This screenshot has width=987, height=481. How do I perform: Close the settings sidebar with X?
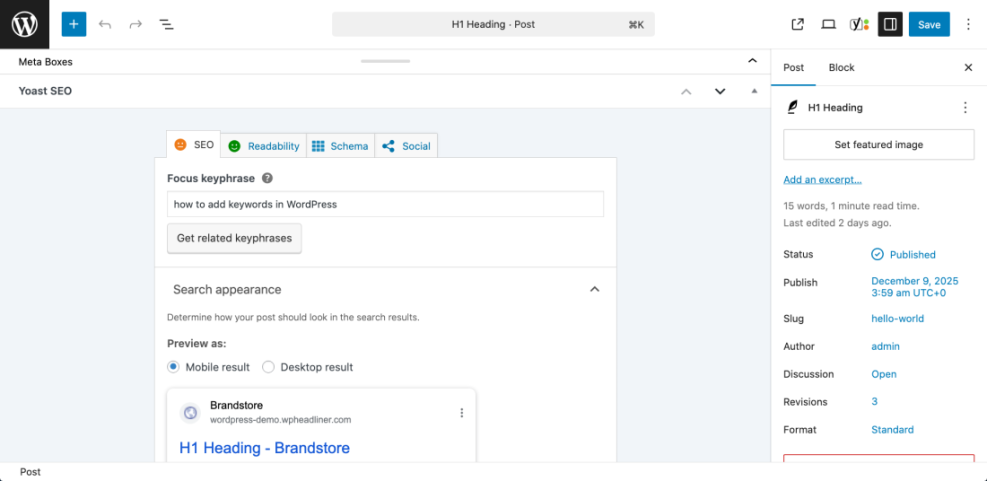pyautogui.click(x=968, y=67)
